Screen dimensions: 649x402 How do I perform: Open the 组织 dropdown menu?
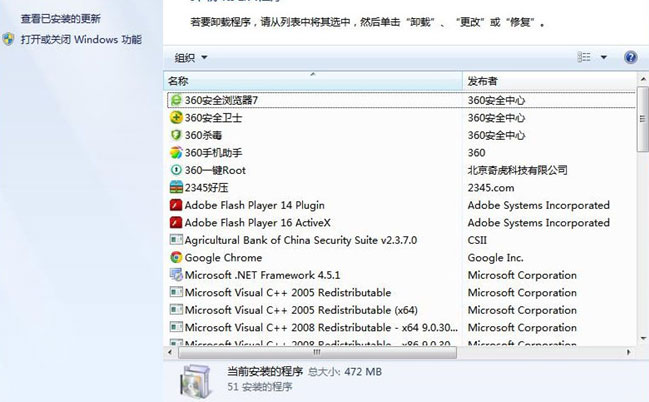[x=191, y=58]
